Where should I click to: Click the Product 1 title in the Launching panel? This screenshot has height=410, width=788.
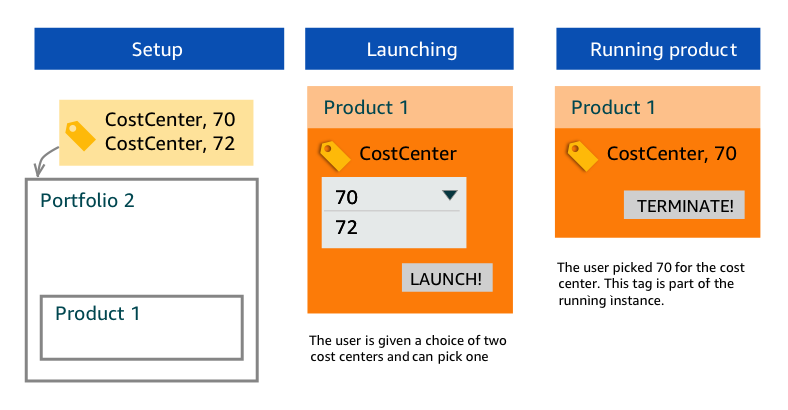[366, 108]
